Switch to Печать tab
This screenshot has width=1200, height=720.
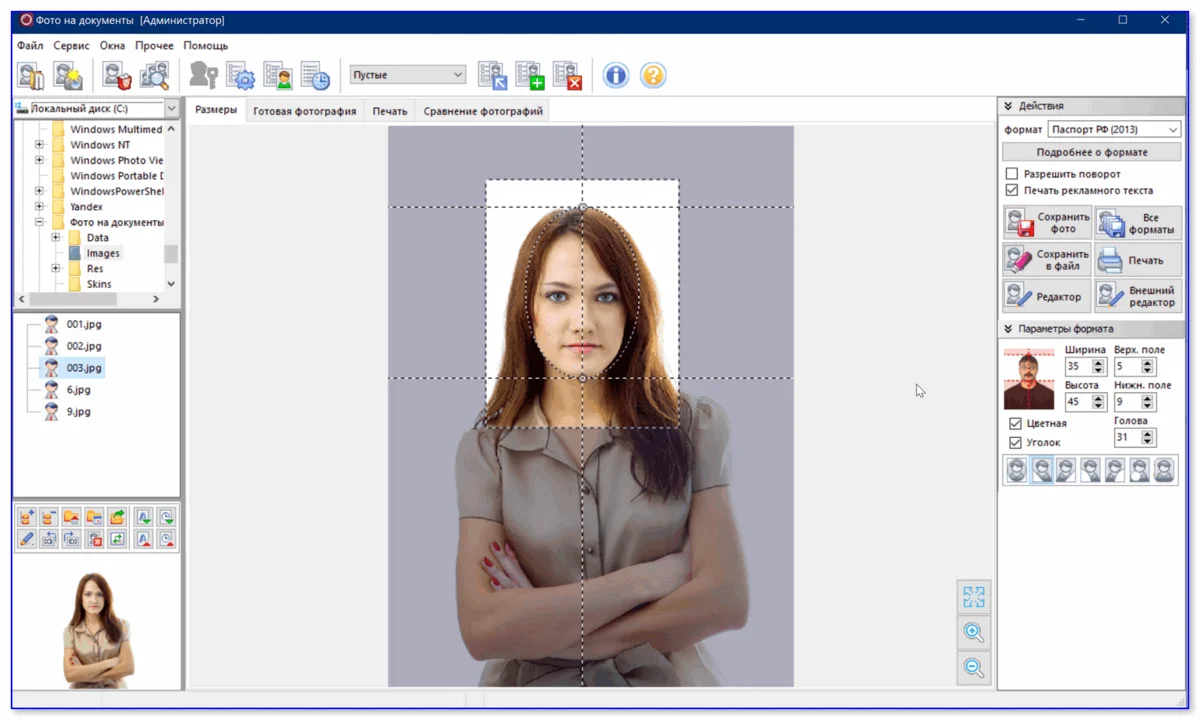point(390,111)
